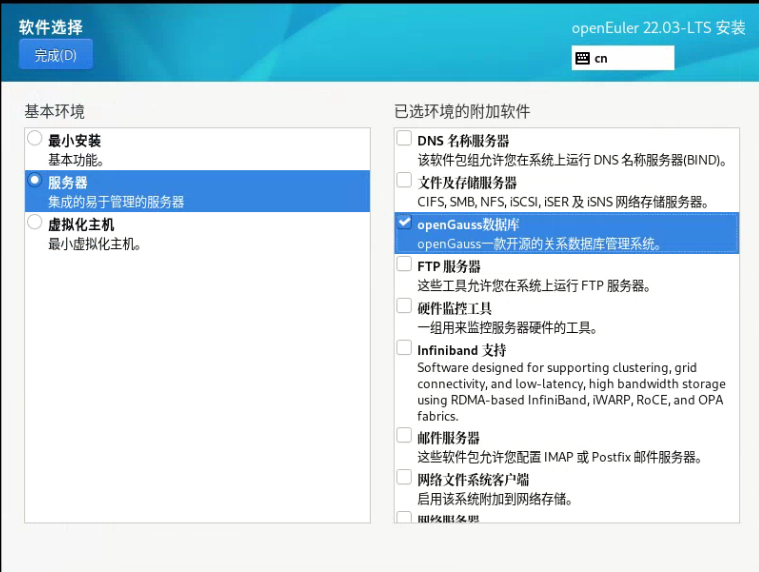Open the cn keyboard layout selector

pyautogui.click(x=622, y=58)
